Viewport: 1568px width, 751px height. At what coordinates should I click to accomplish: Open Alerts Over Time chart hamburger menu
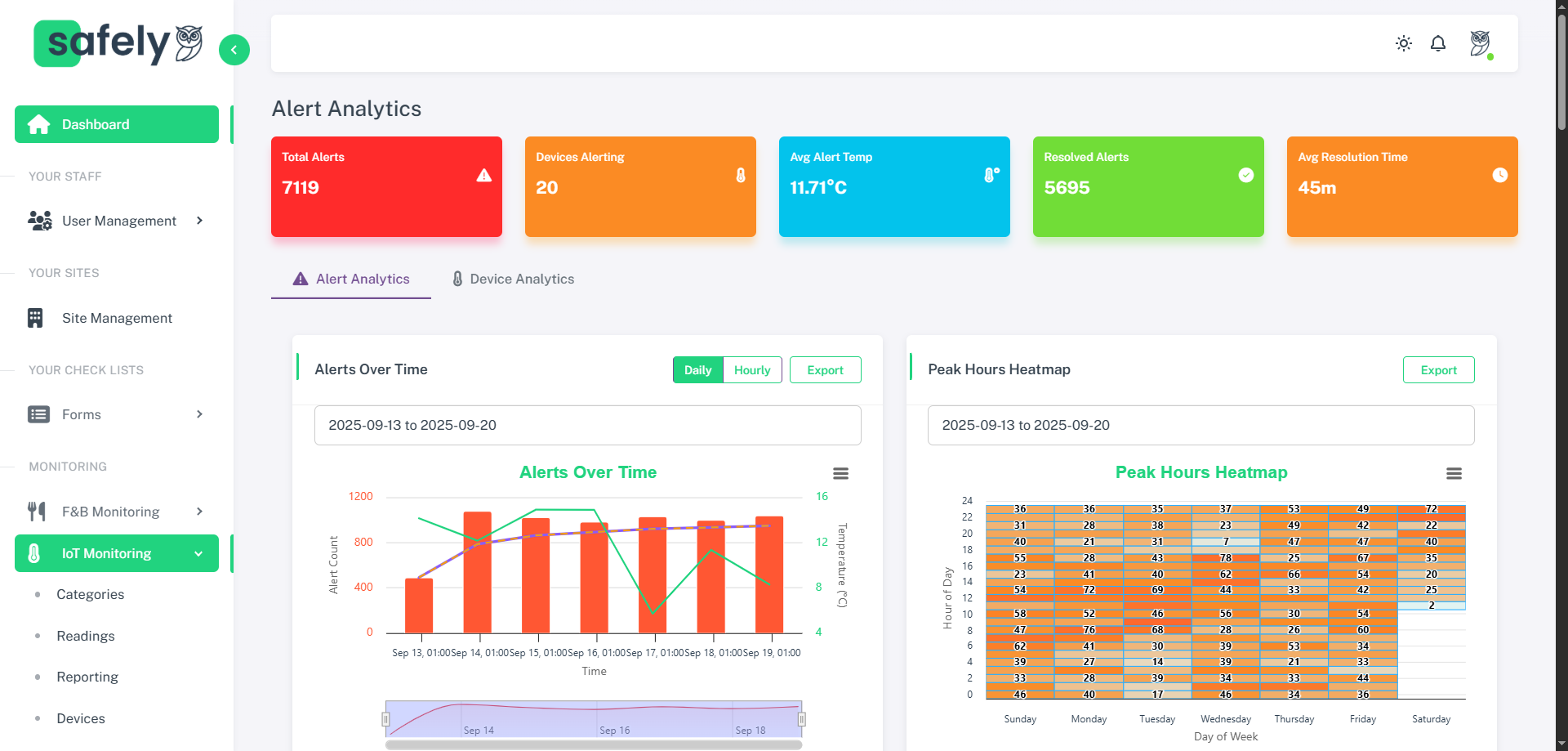click(x=840, y=474)
